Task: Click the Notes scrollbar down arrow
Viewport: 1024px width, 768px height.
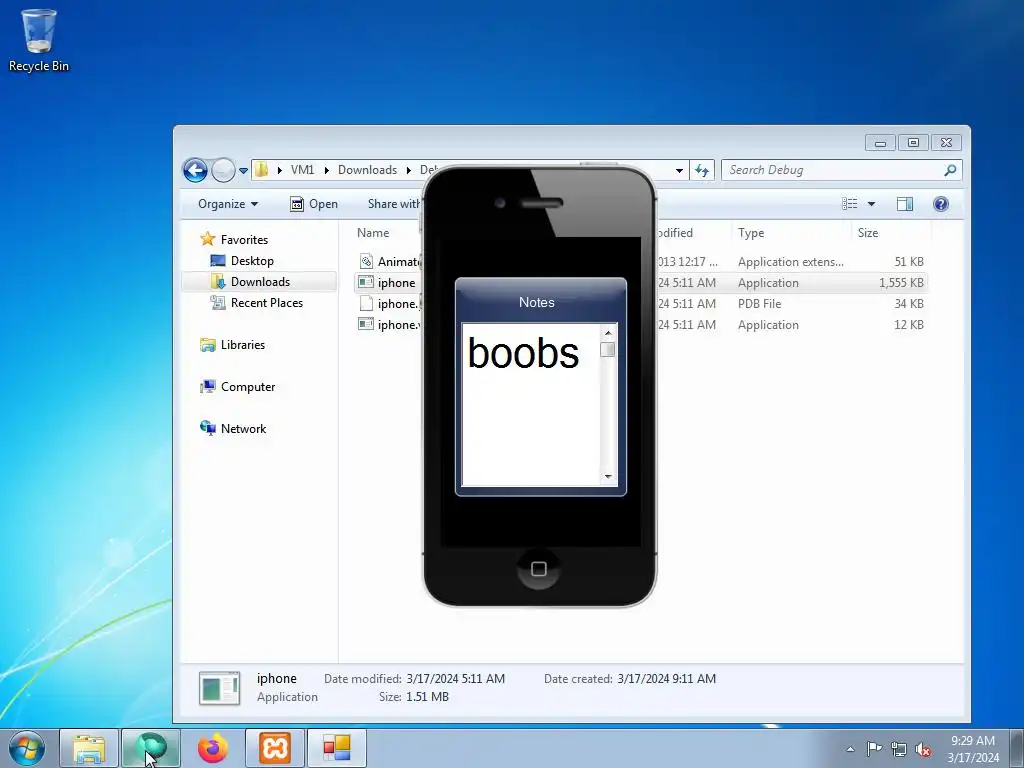Action: coord(608,477)
